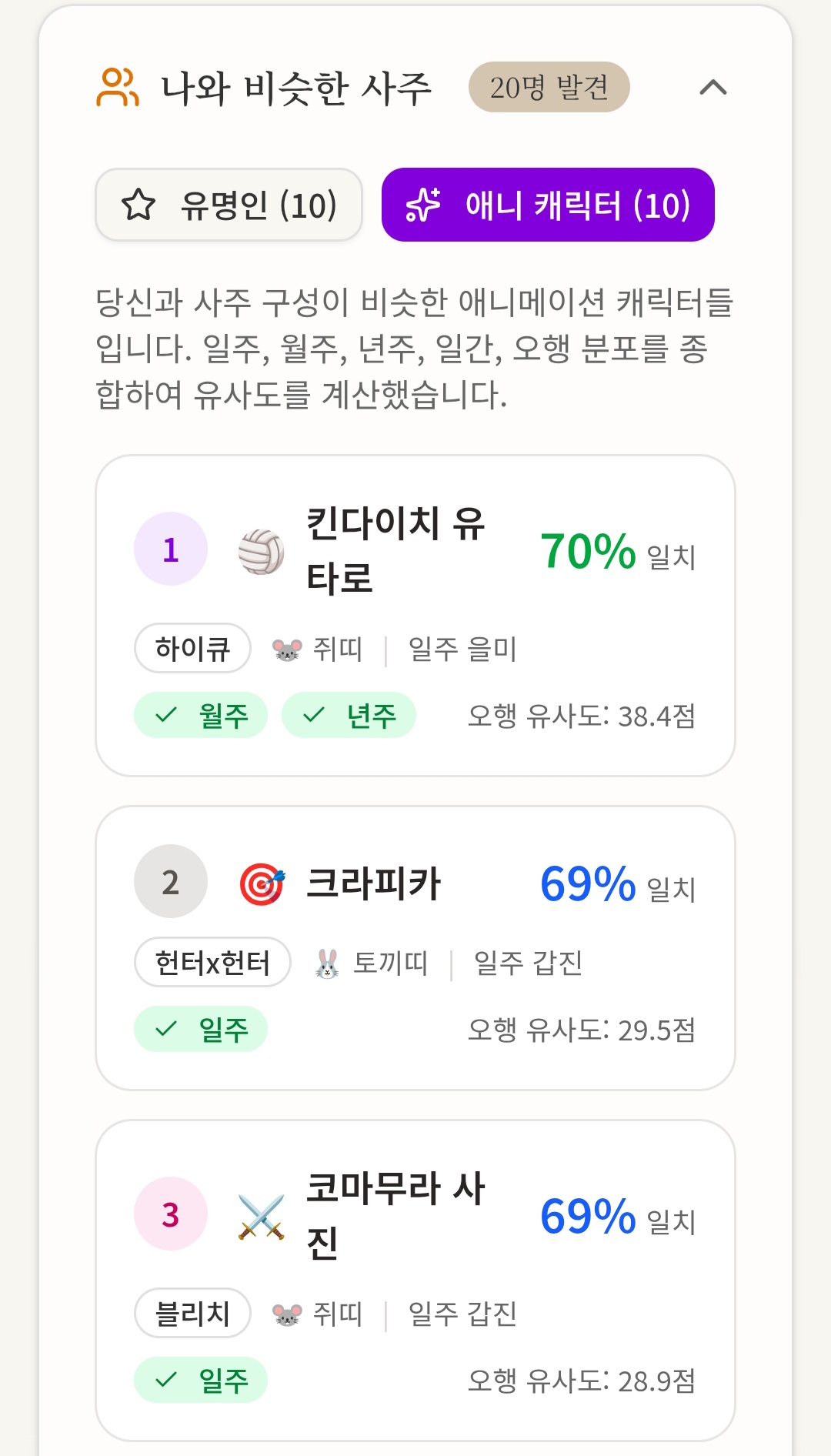
Task: Click the mouse emoji in the 하이큐 card
Action: coord(287,650)
